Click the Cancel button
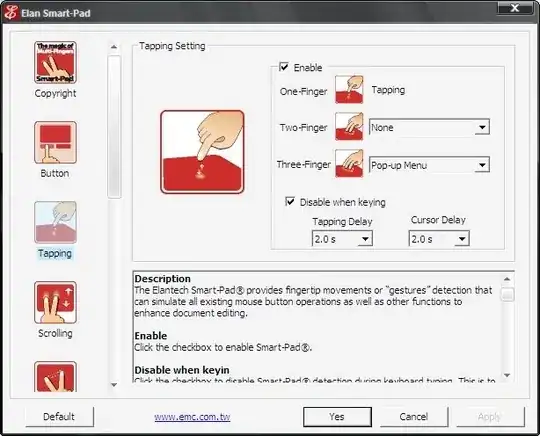 click(414, 417)
